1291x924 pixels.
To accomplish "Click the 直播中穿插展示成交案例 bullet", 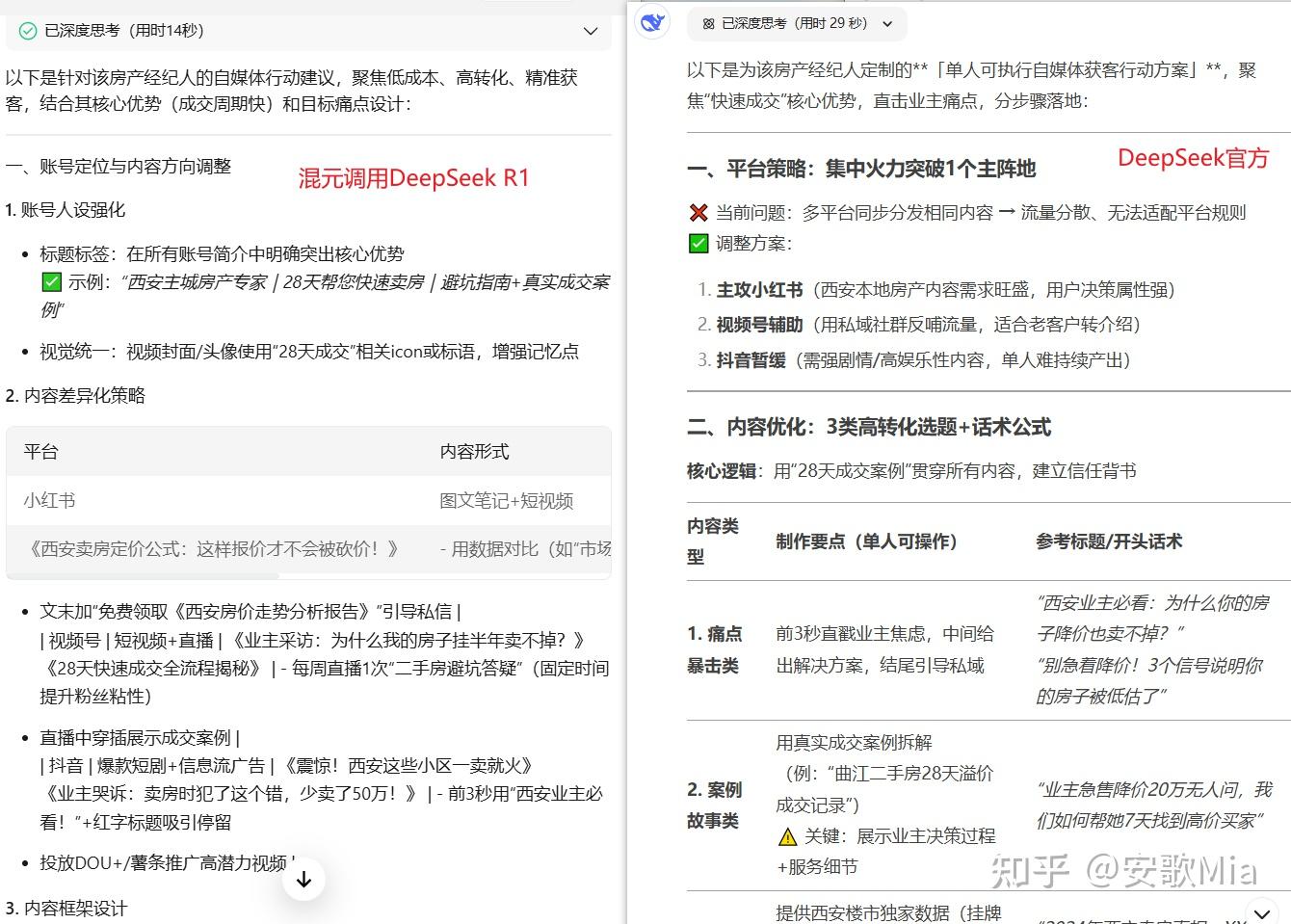I will coord(140,738).
